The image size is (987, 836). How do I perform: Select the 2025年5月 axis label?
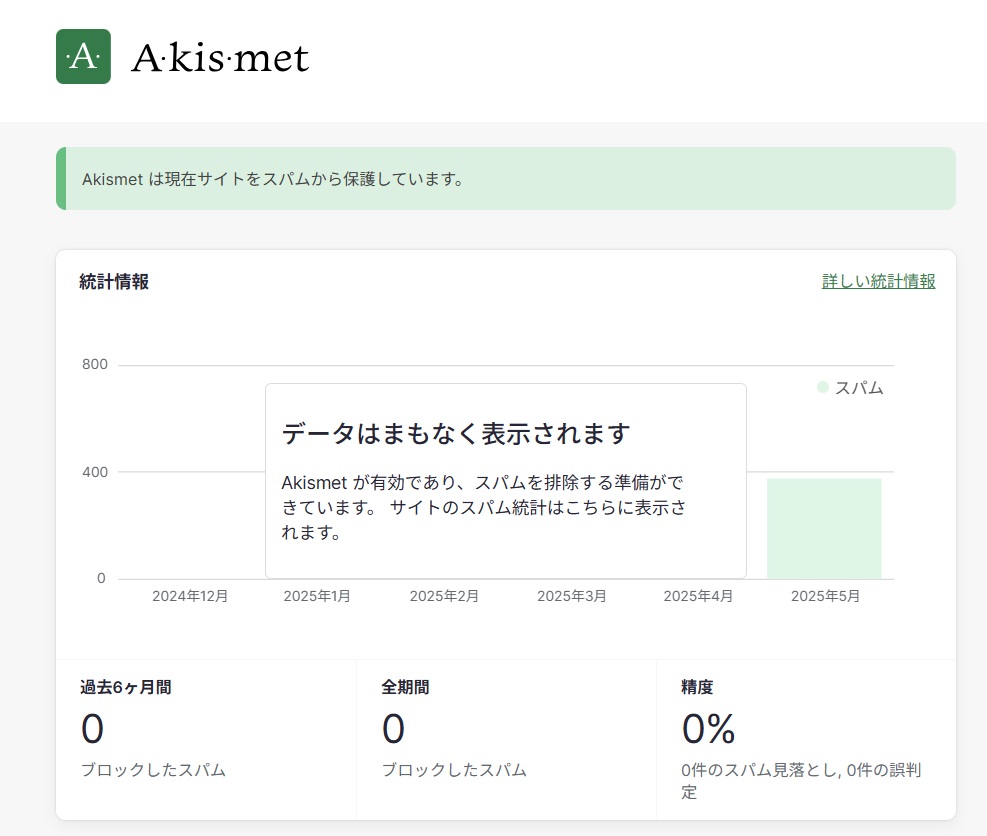[825, 596]
